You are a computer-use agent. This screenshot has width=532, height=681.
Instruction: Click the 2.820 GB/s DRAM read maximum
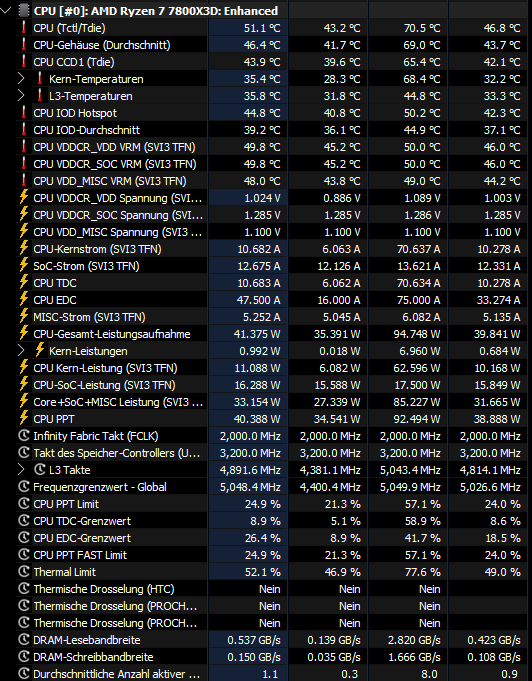pos(414,640)
